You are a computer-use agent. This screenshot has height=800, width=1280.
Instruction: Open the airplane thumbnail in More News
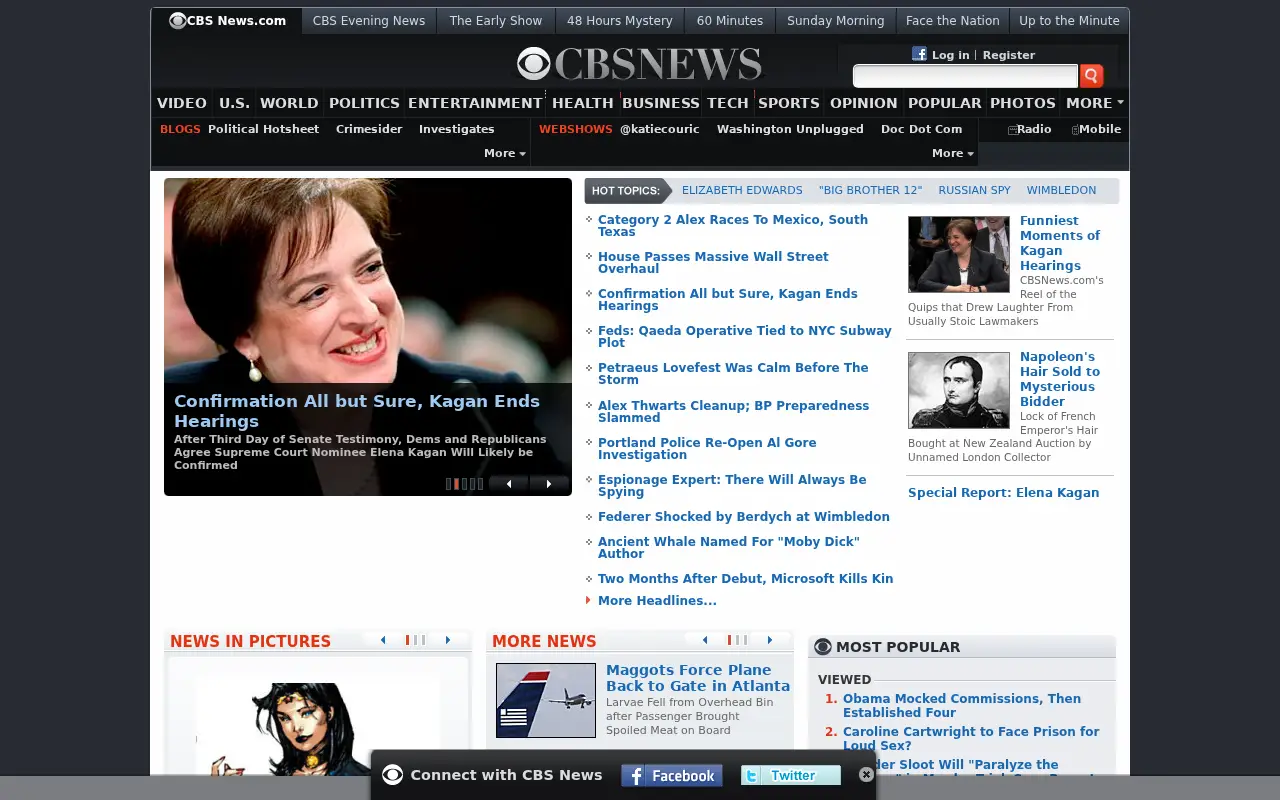coord(546,700)
